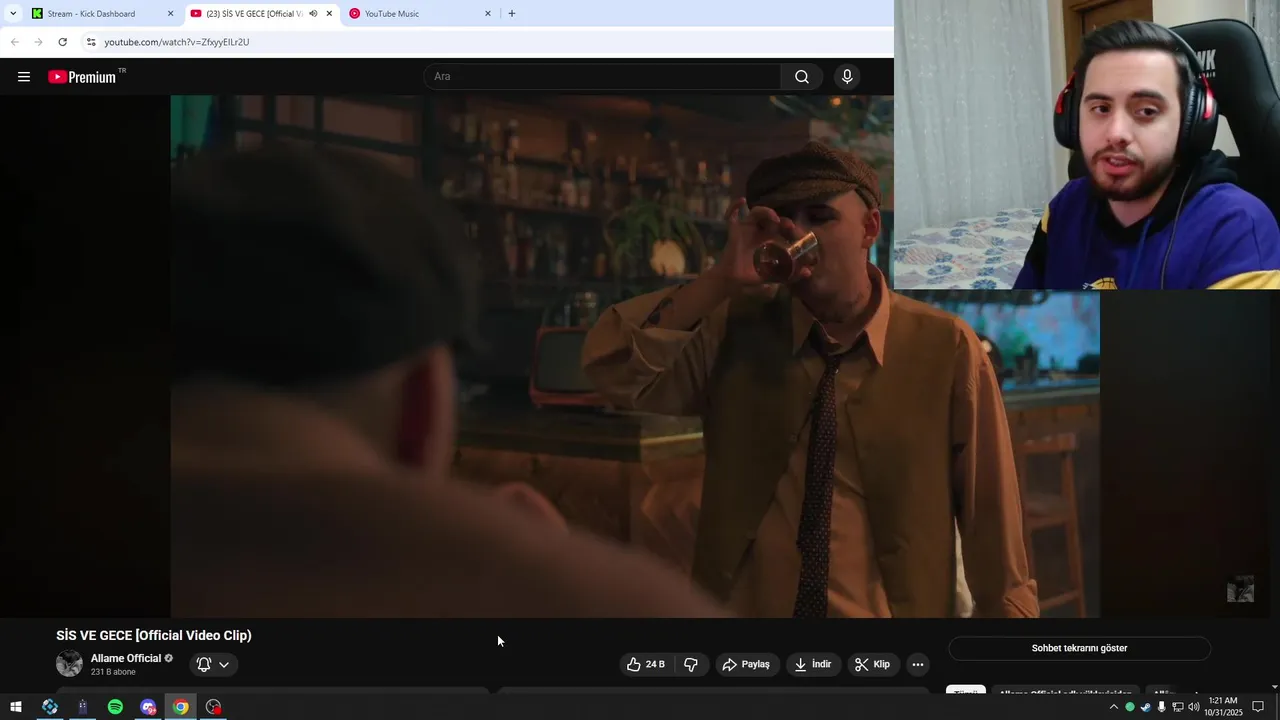Focus the 'Ara' search box
Image resolution: width=1280 pixels, height=720 pixels.
click(603, 77)
